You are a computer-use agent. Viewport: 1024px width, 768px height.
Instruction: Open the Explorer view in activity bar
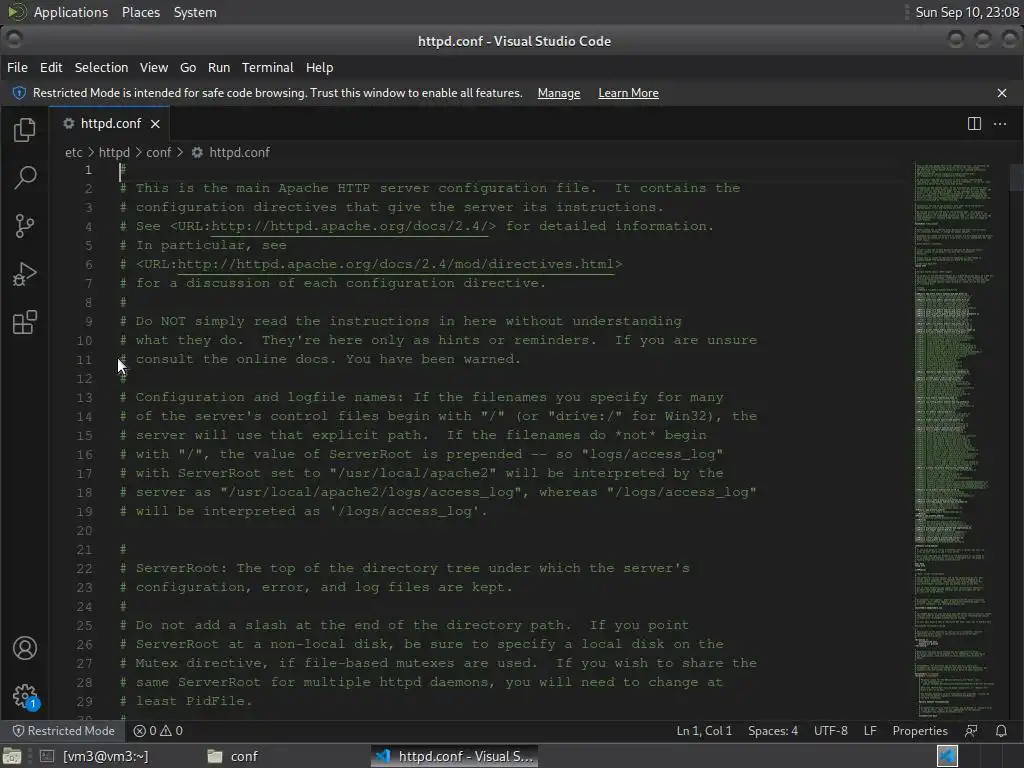25,129
